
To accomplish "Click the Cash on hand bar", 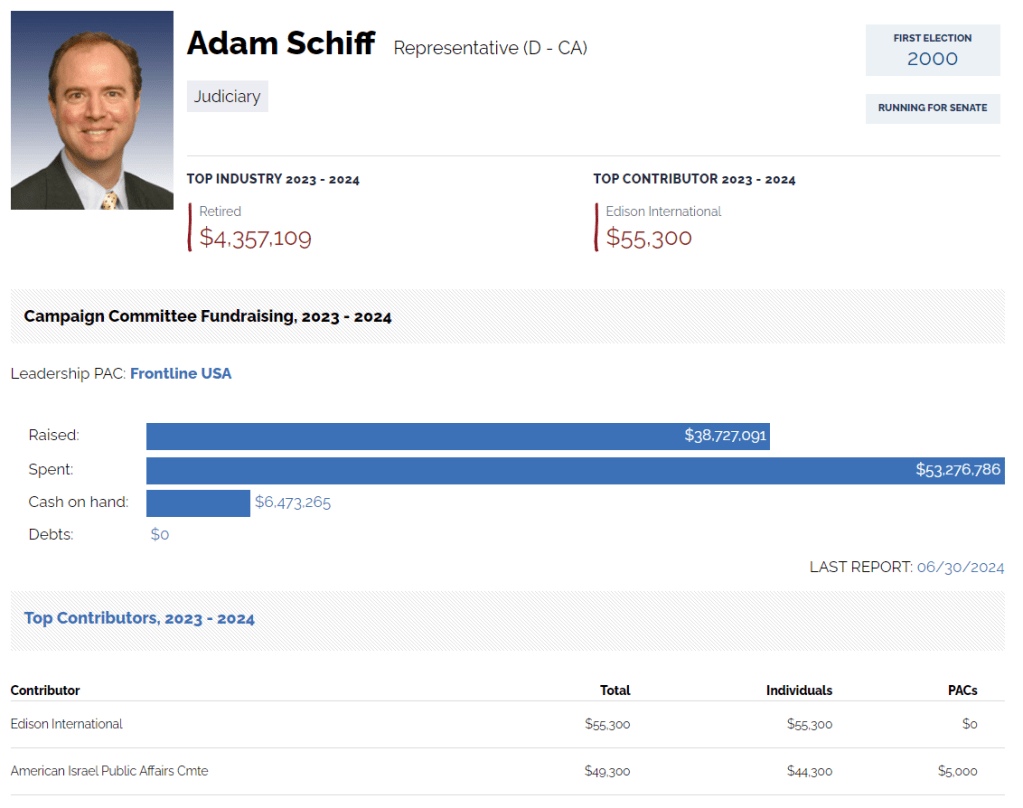I will tap(198, 503).
